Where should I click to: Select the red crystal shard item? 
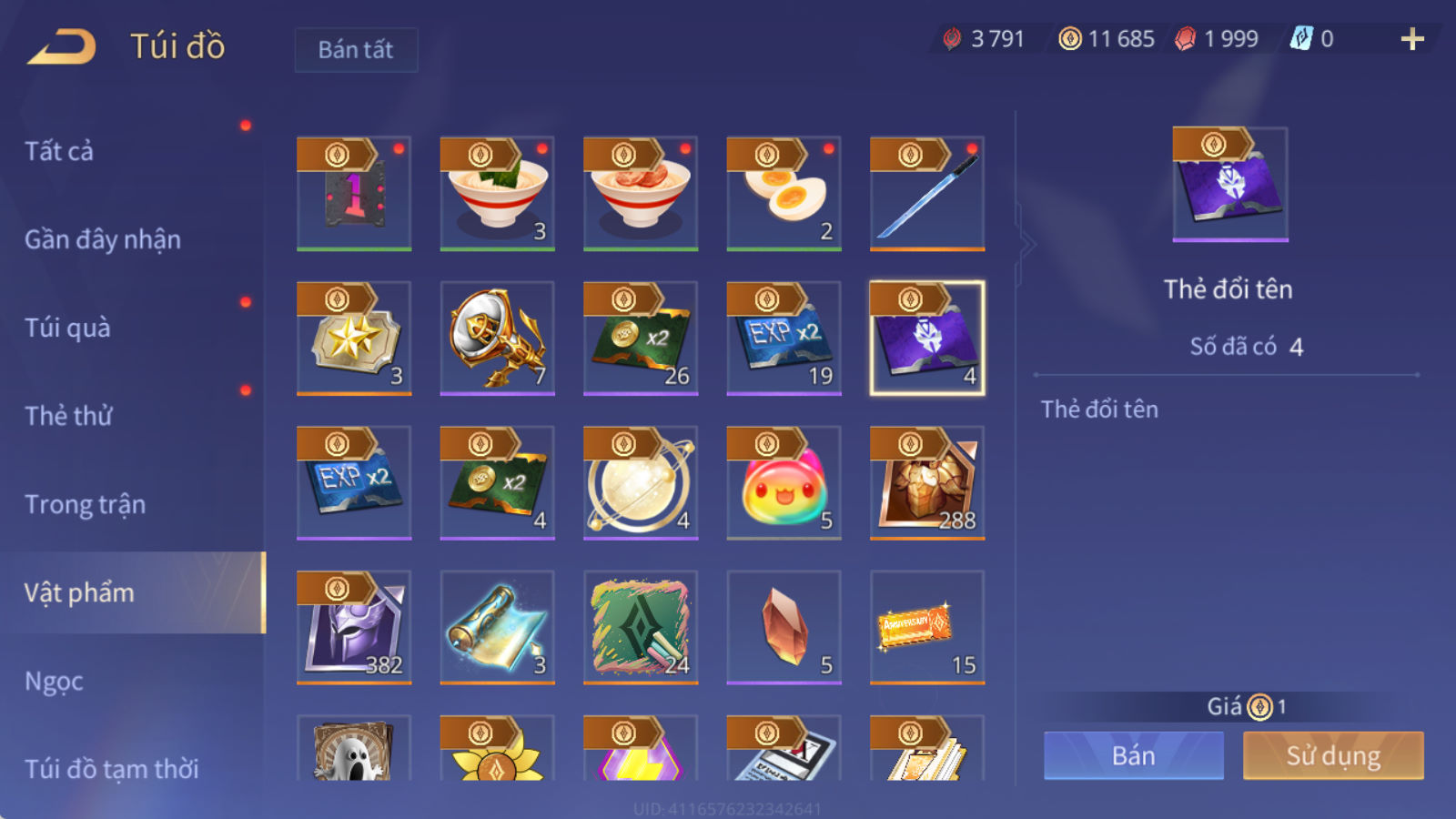point(784,628)
